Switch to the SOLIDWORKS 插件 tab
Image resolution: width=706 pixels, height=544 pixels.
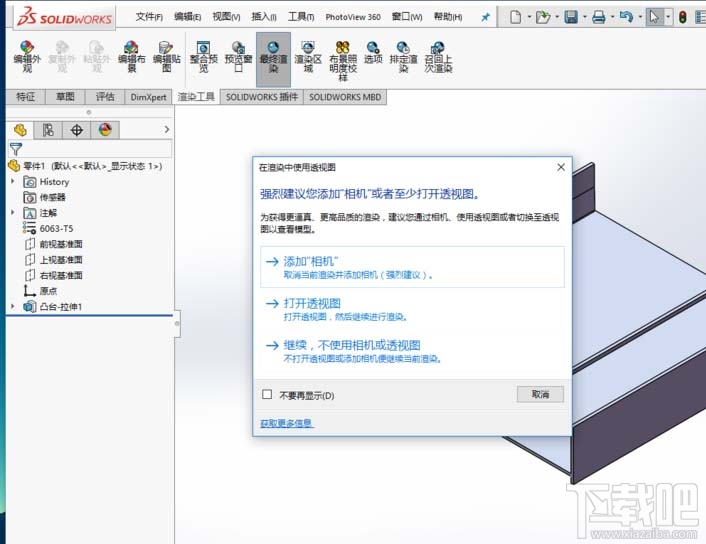[262, 97]
